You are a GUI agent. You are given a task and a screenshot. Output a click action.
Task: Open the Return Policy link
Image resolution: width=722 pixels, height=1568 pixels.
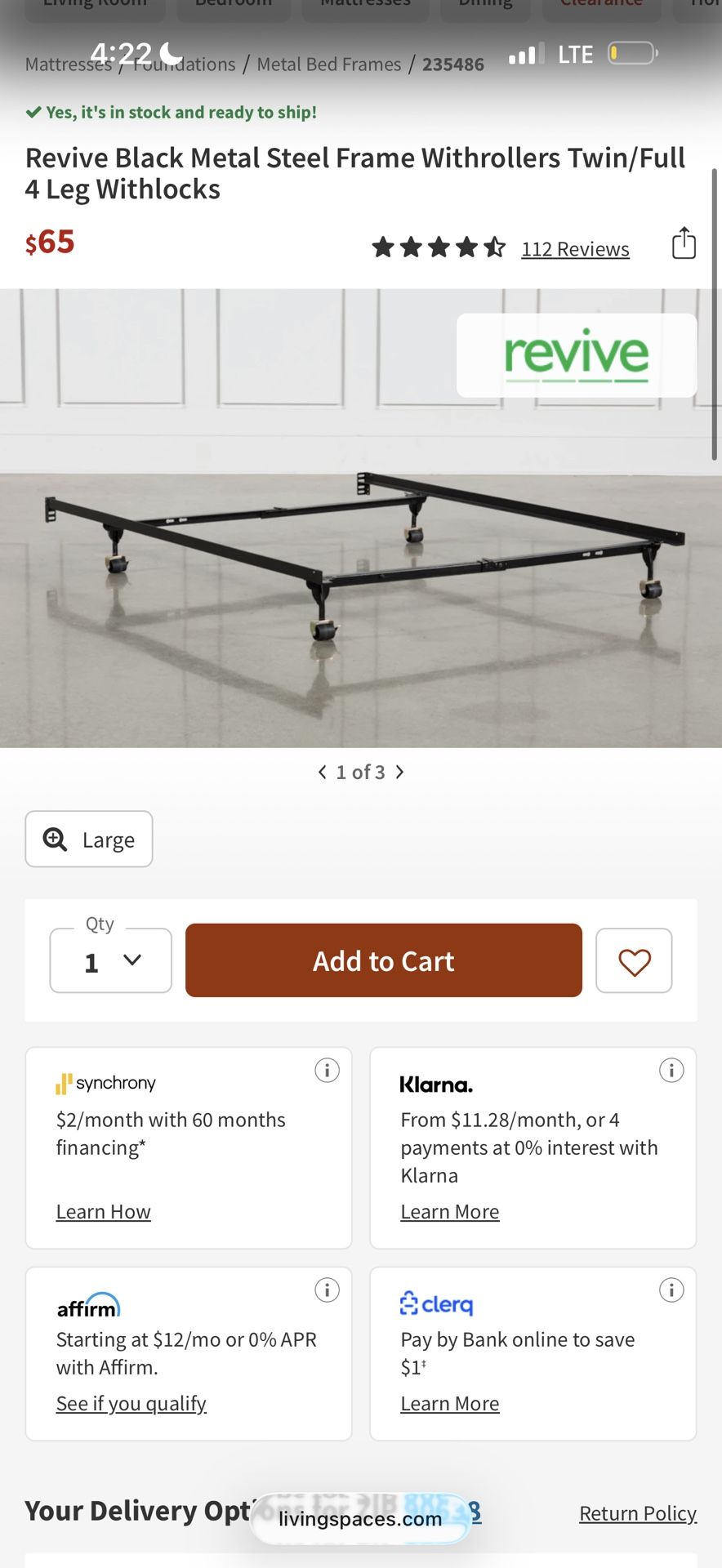[638, 1513]
